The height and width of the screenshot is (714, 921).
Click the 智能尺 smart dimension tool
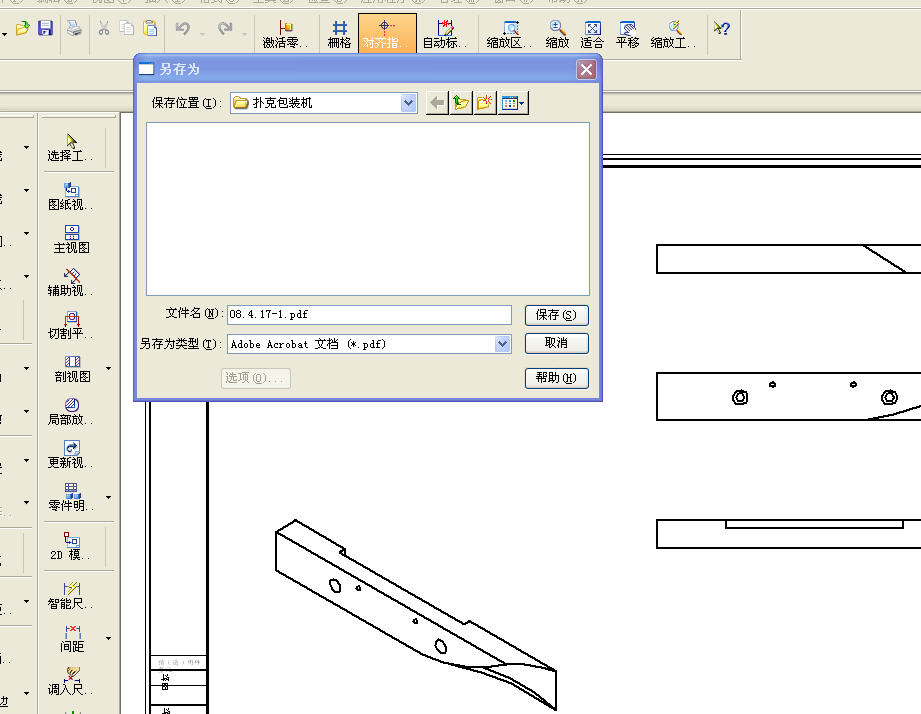pos(70,595)
